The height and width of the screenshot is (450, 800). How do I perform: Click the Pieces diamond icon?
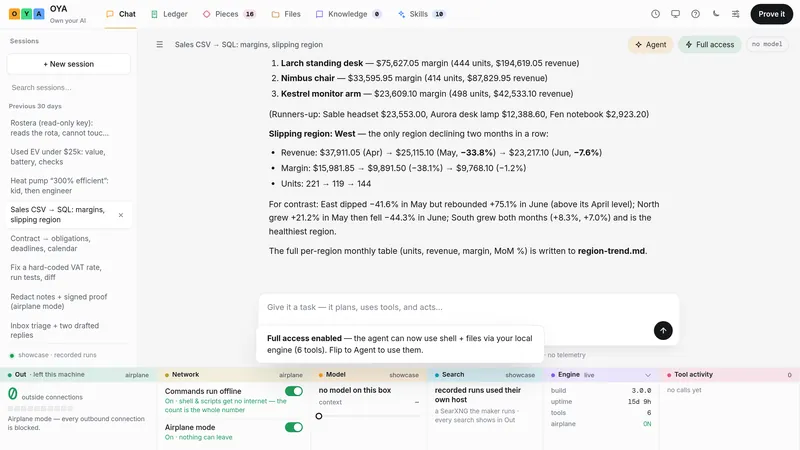coord(207,14)
